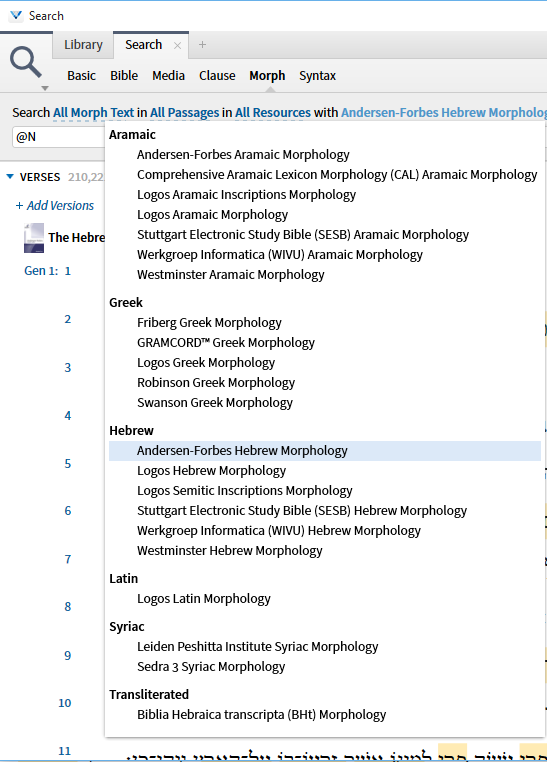Select Logos Aramaic Morphology
Viewport: 547px width, 762px height.
pos(212,214)
